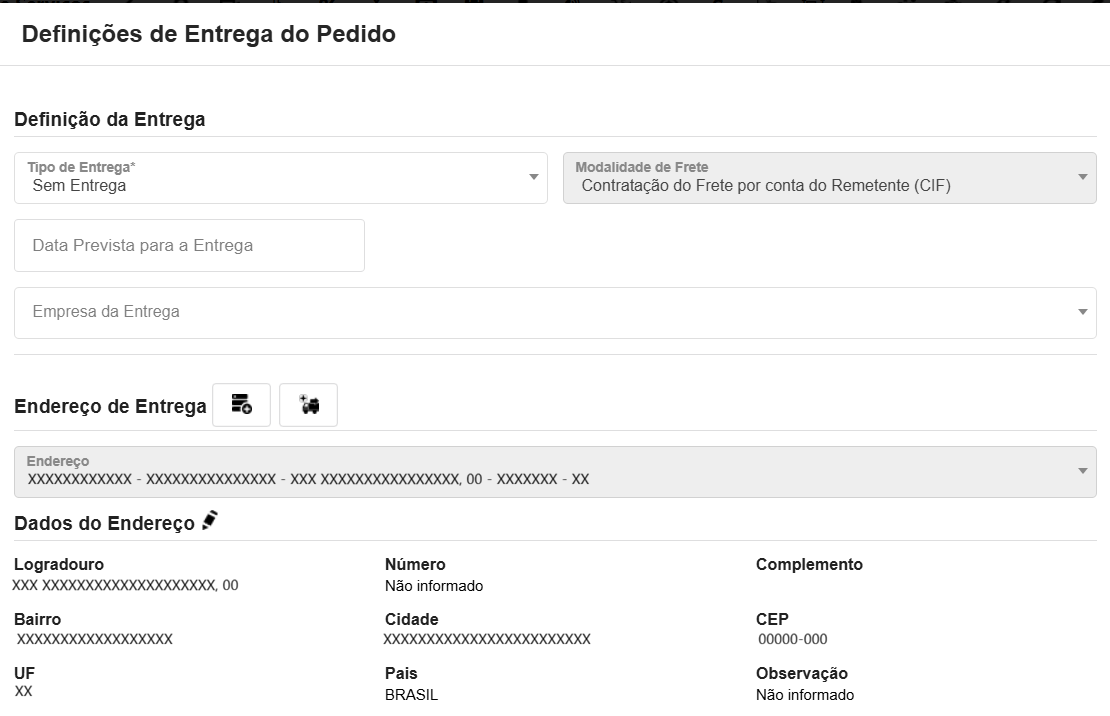Image resolution: width=1110 pixels, height=716 pixels.
Task: Open the Tipo de Entrega dropdown
Action: tap(280, 178)
